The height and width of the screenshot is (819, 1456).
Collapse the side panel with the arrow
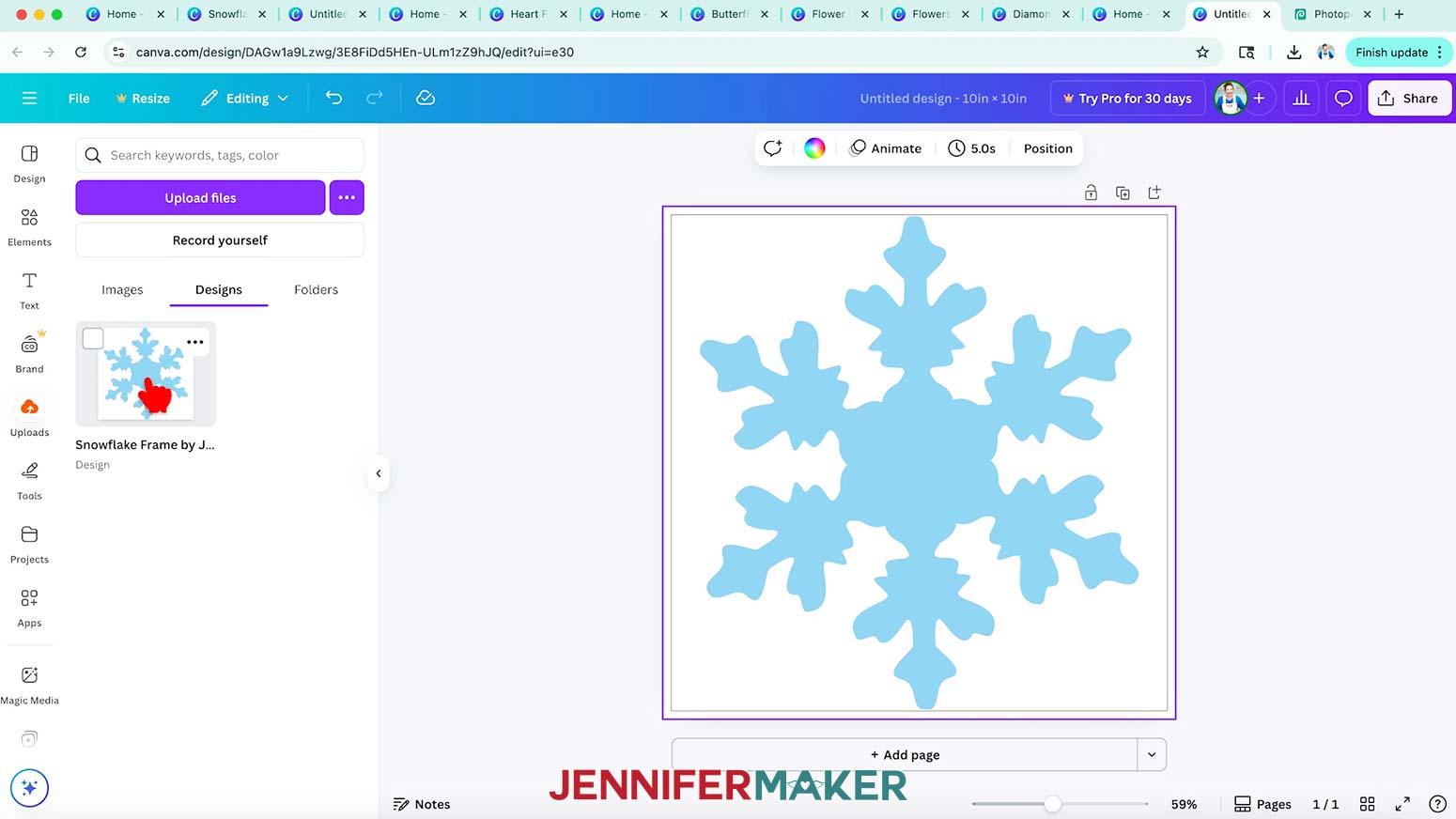pyautogui.click(x=379, y=473)
